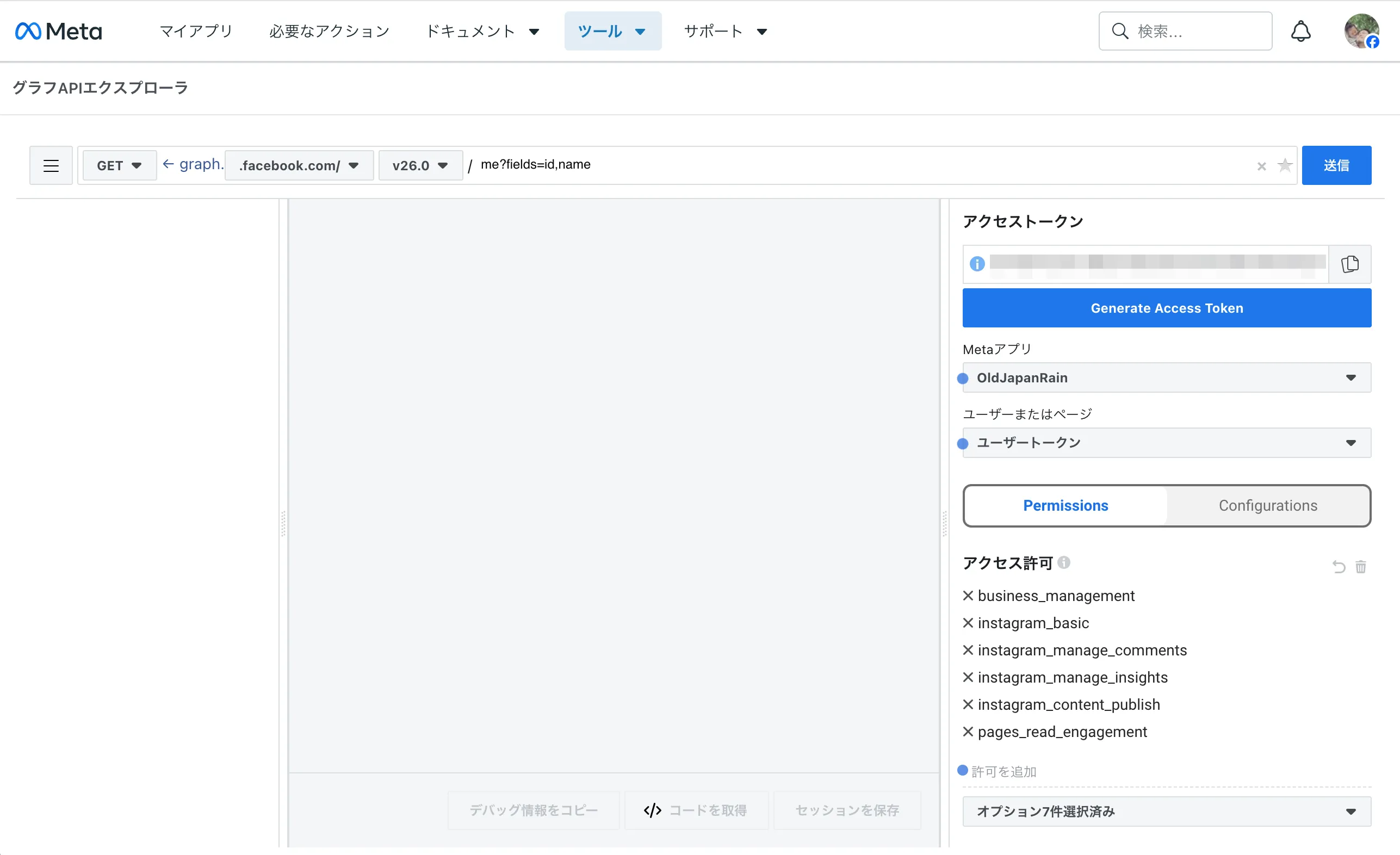This screenshot has width=1400, height=855.
Task: Open the user profile avatar
Action: [1361, 30]
